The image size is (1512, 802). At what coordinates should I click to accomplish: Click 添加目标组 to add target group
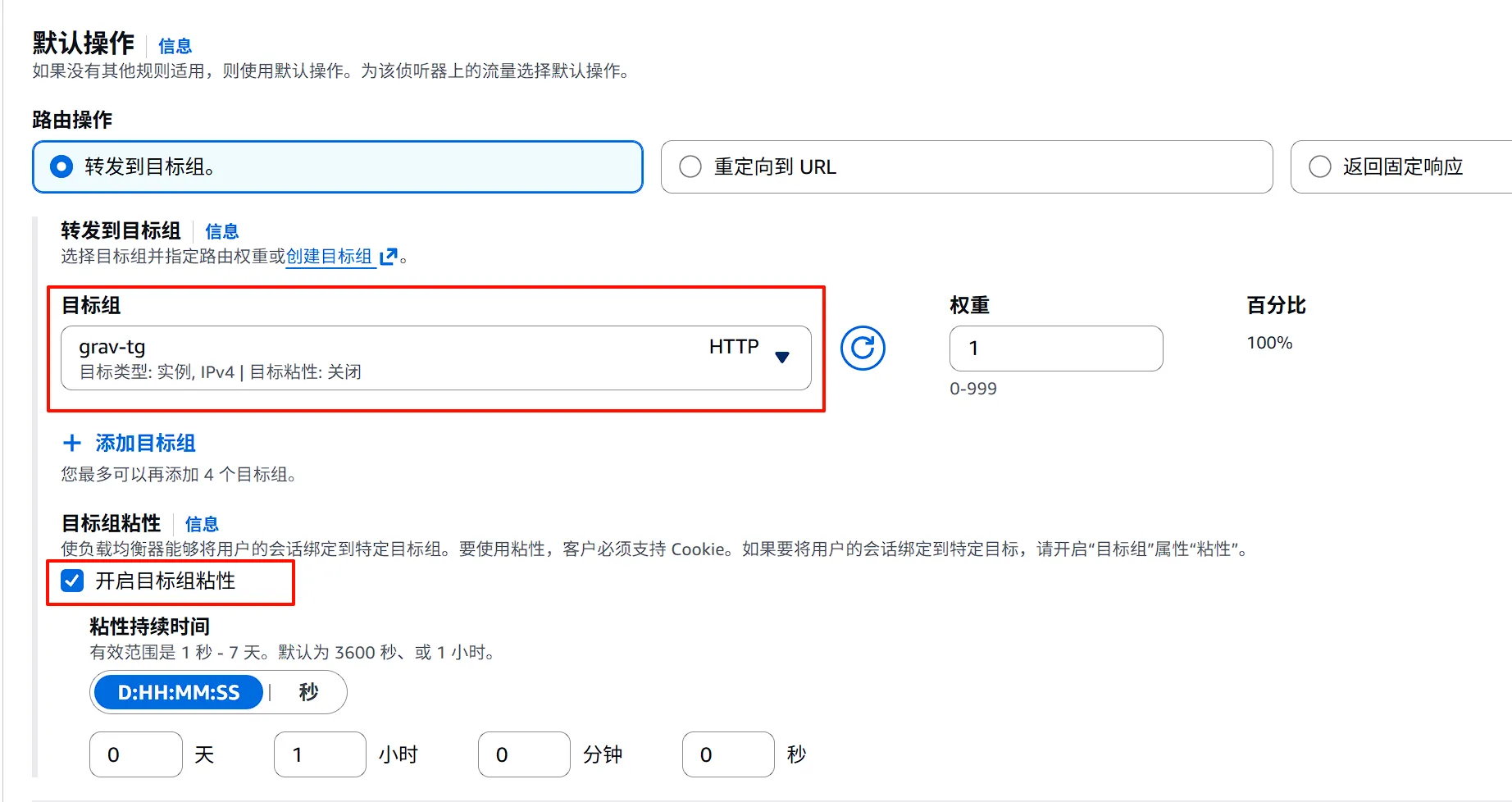click(x=144, y=443)
